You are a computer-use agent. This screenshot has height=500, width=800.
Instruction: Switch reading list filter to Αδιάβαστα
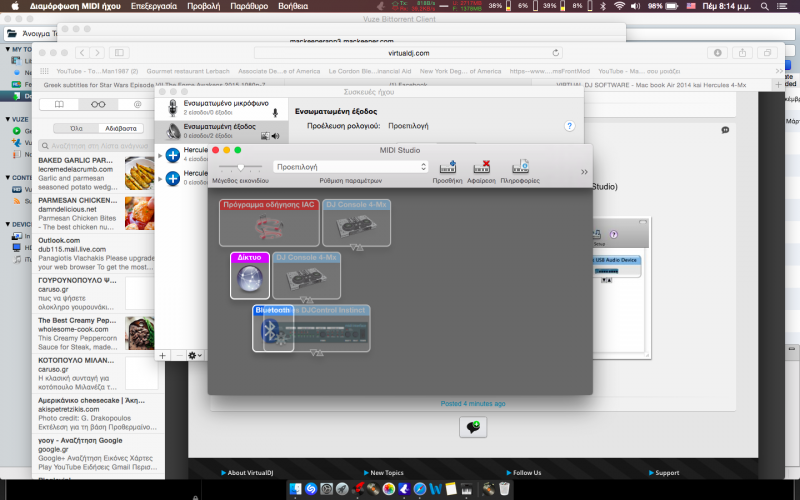120,129
